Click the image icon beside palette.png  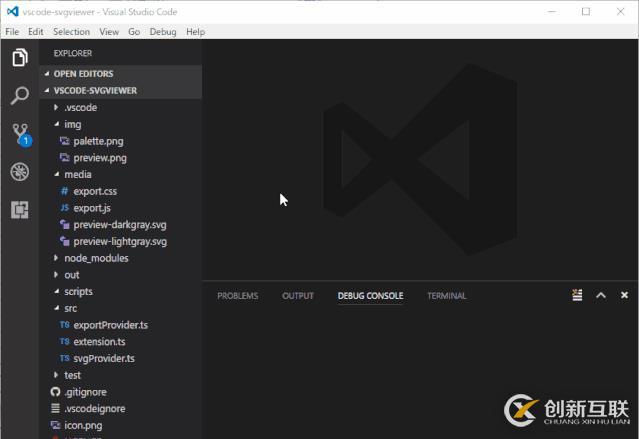(x=64, y=141)
